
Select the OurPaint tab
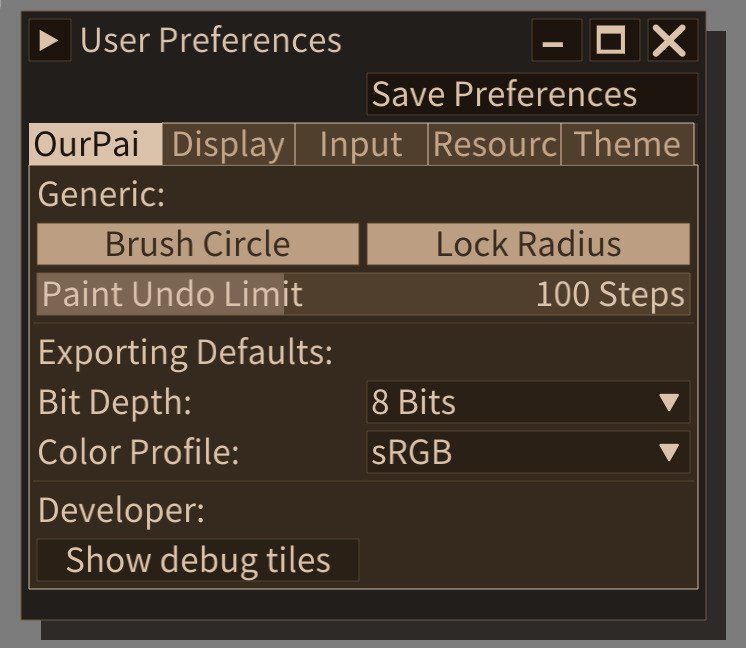[x=96, y=144]
